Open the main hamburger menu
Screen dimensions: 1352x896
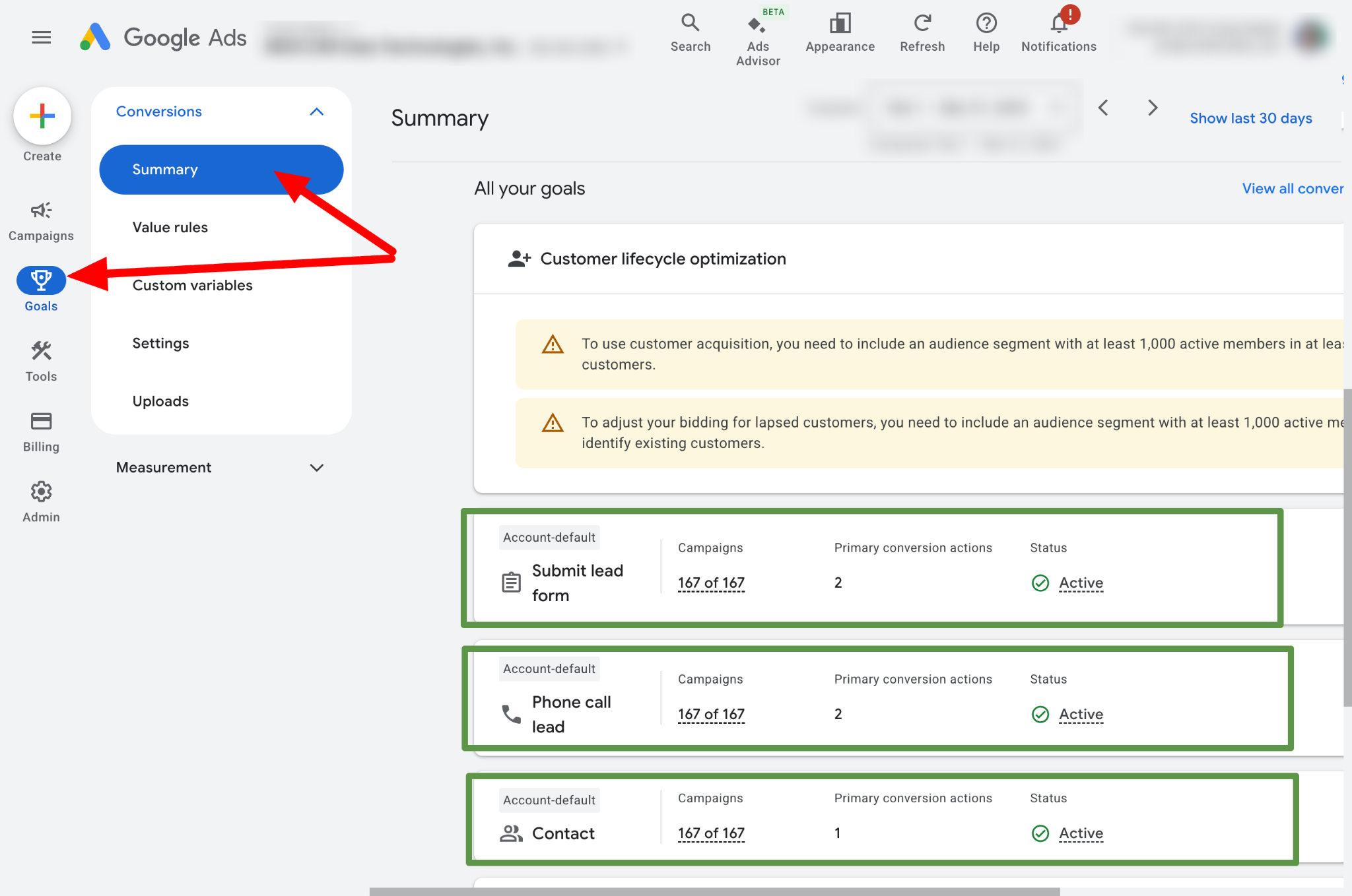click(41, 38)
